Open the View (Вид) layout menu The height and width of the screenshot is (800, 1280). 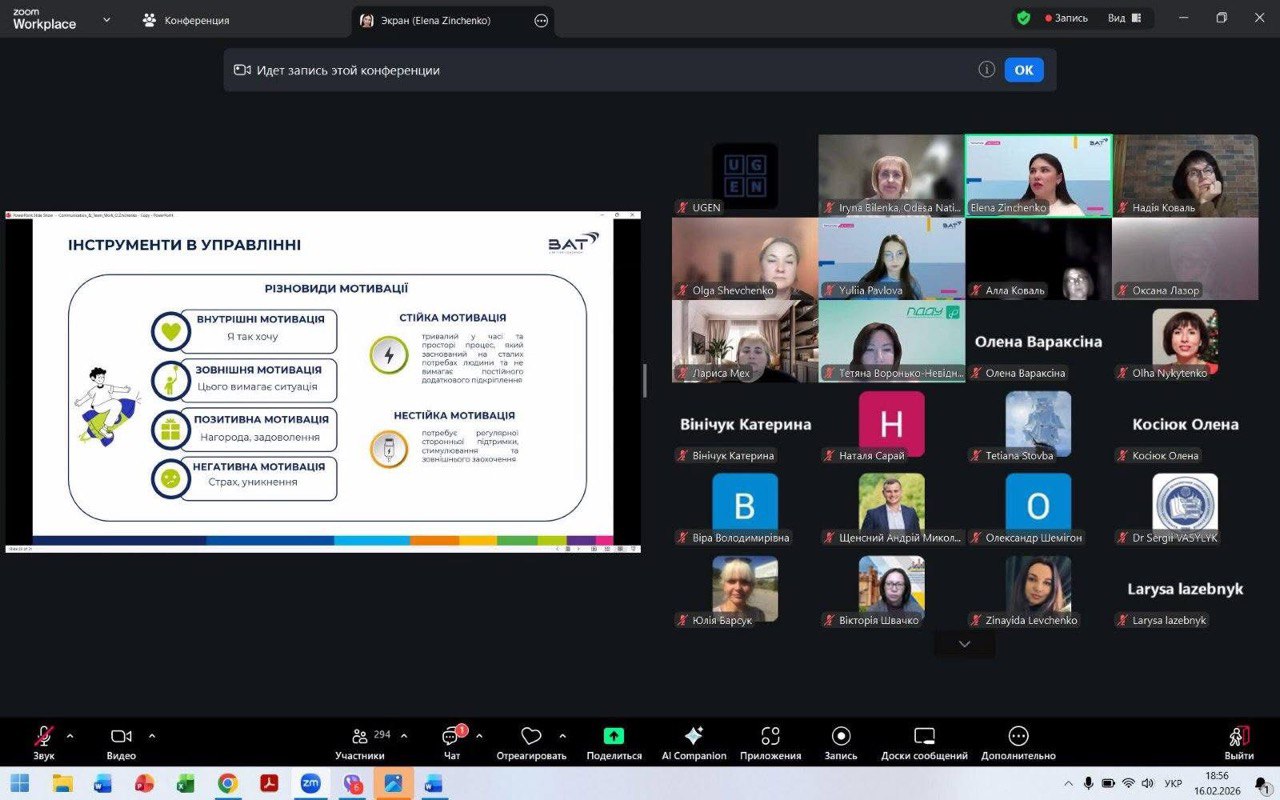pos(1124,18)
